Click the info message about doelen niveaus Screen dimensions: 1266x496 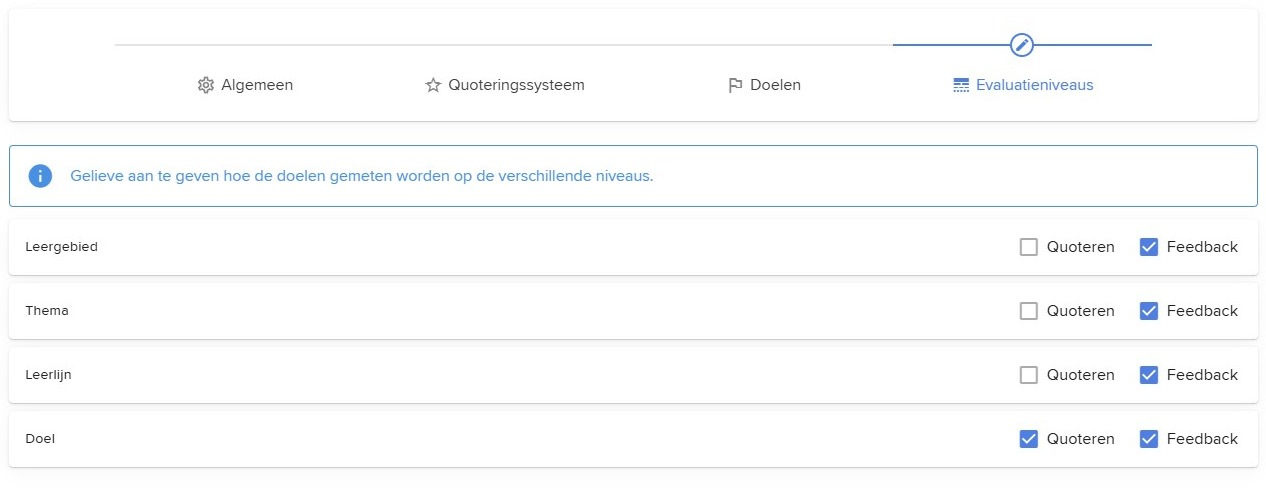(x=361, y=176)
